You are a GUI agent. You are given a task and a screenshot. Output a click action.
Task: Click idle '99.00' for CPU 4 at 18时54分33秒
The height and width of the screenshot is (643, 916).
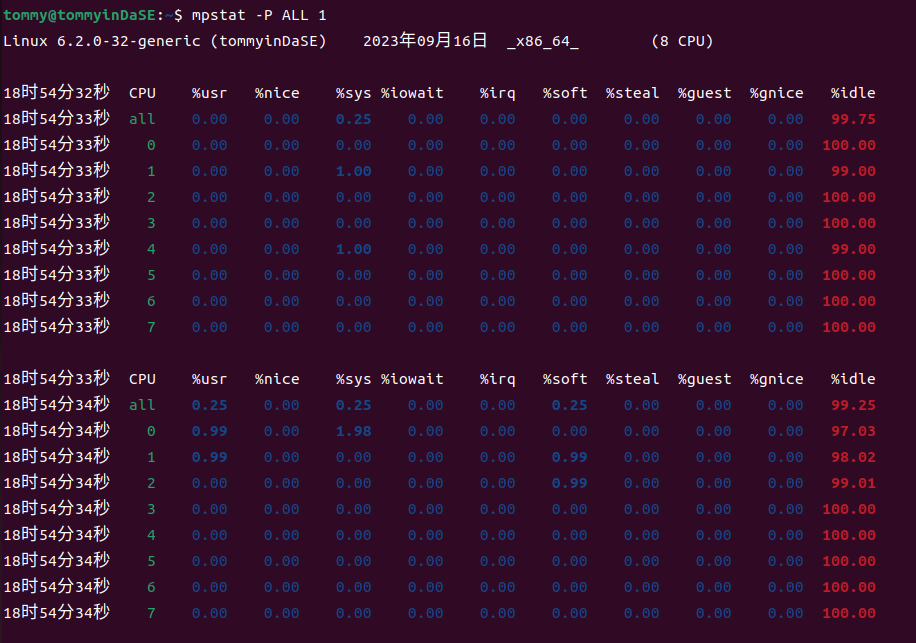[x=853, y=249]
